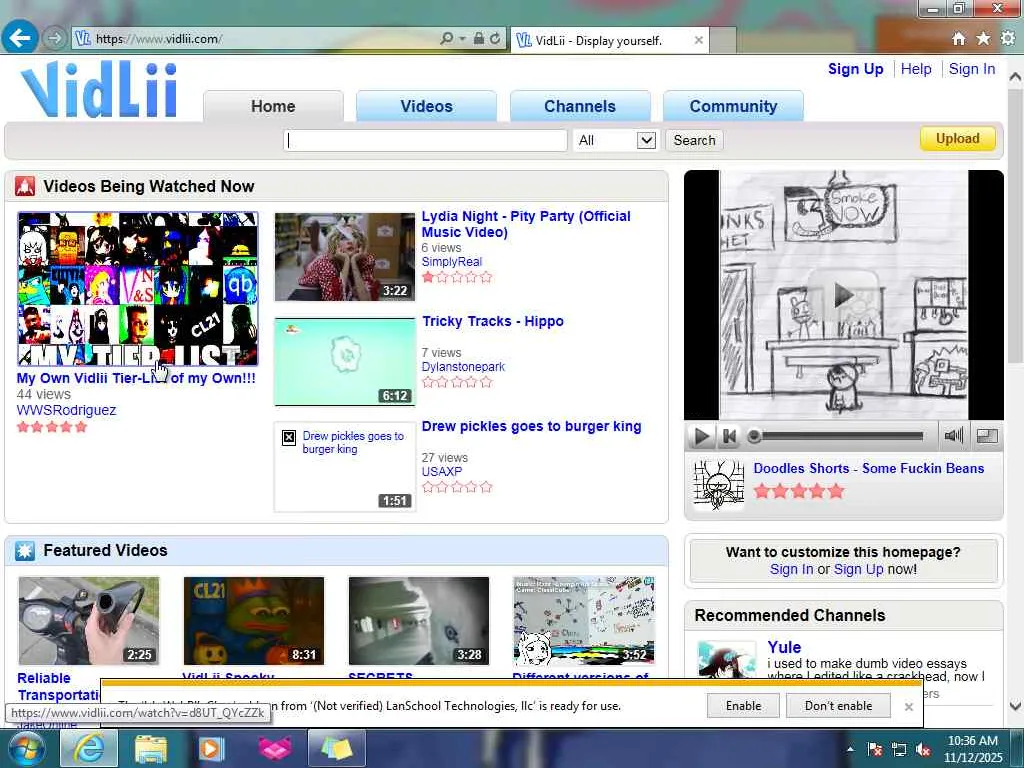1024x768 pixels.
Task: Click Sign Up in customize homepage box
Action: [858, 569]
